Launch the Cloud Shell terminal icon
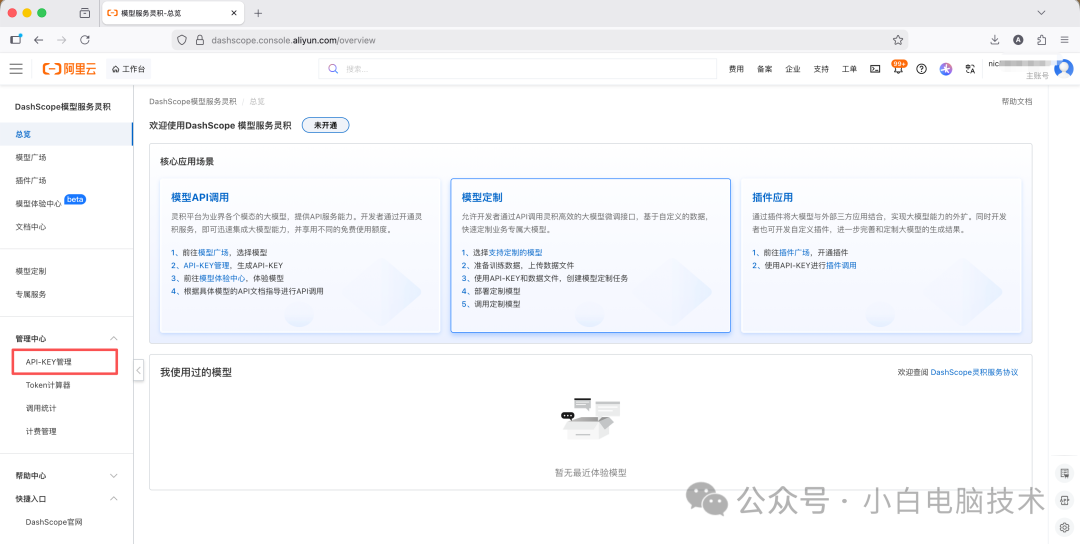This screenshot has width=1080, height=544. click(875, 69)
